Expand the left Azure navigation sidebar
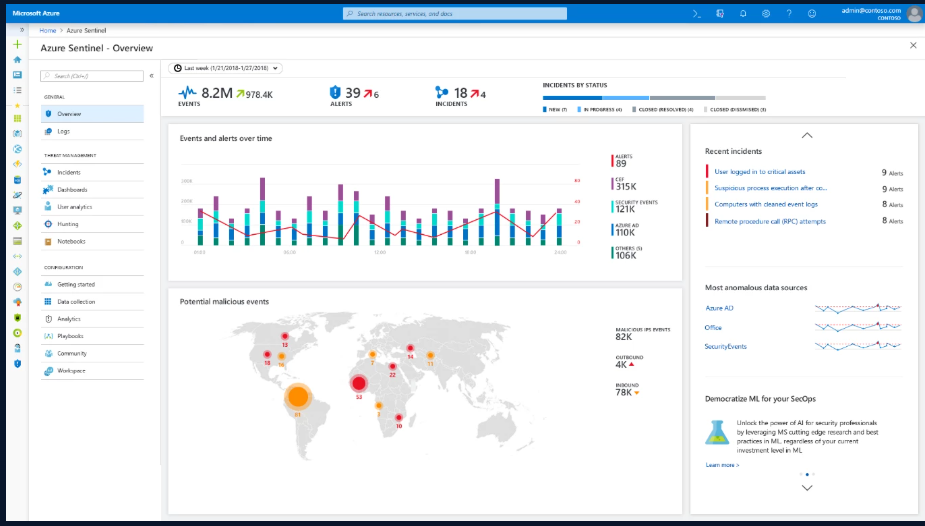 point(22,30)
